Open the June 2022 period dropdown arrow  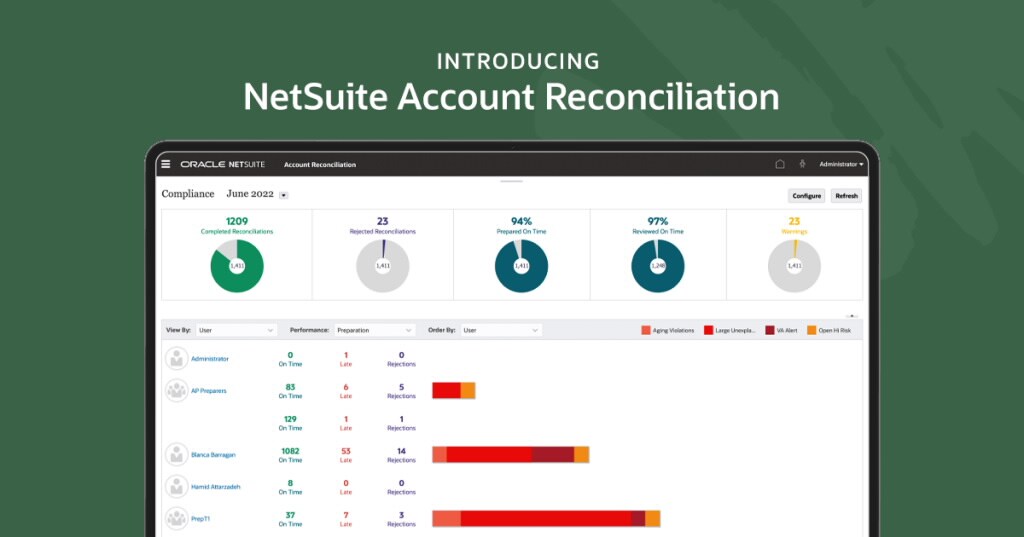pyautogui.click(x=283, y=195)
